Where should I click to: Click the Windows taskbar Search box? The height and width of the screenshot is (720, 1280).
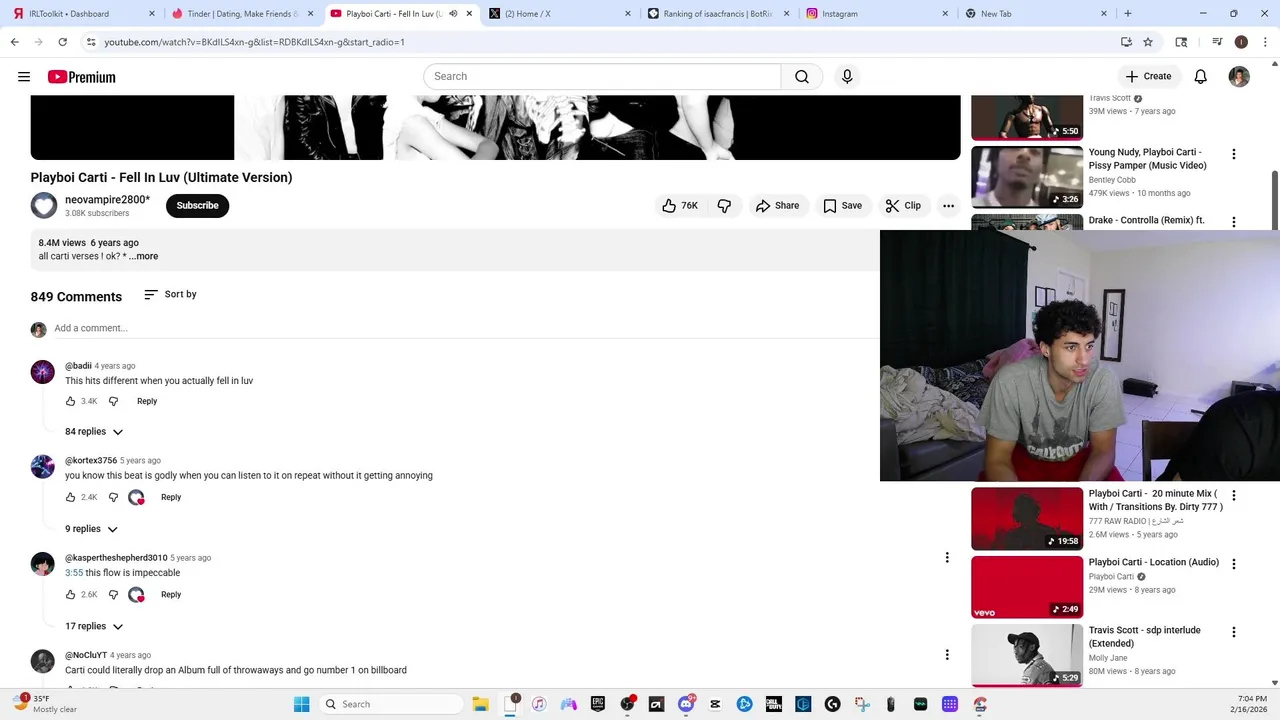click(x=391, y=705)
